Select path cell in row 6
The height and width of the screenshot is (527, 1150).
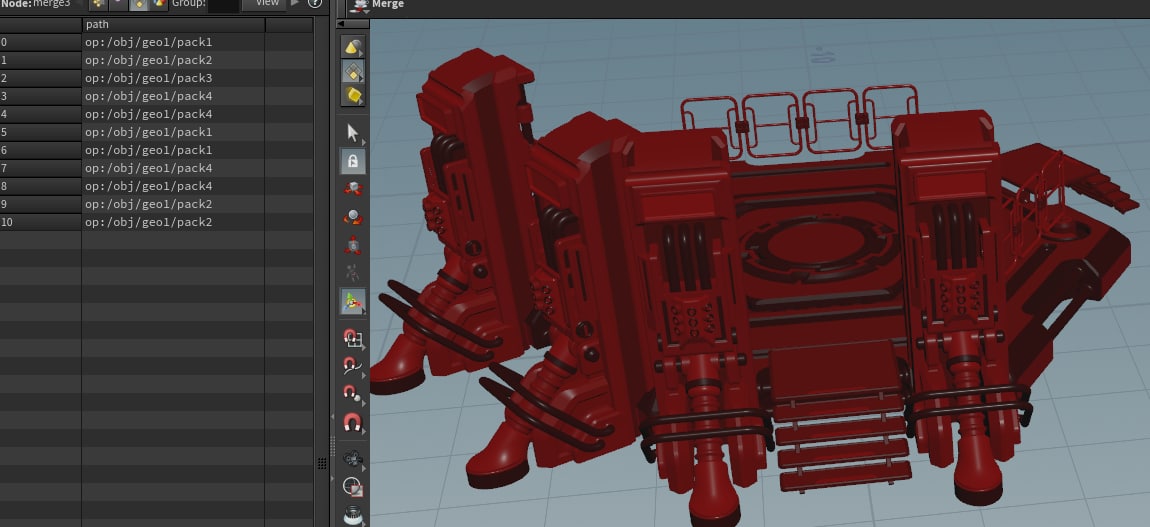(x=173, y=150)
